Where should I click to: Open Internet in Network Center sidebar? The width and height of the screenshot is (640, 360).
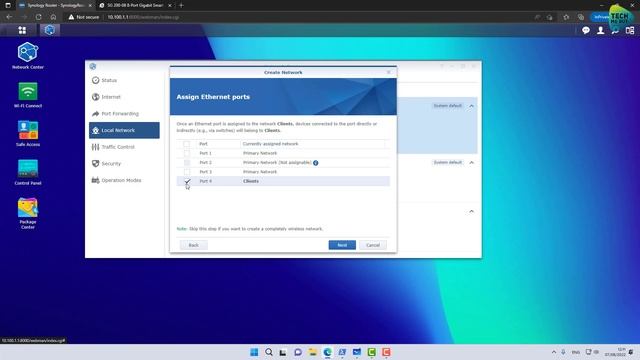124,97
